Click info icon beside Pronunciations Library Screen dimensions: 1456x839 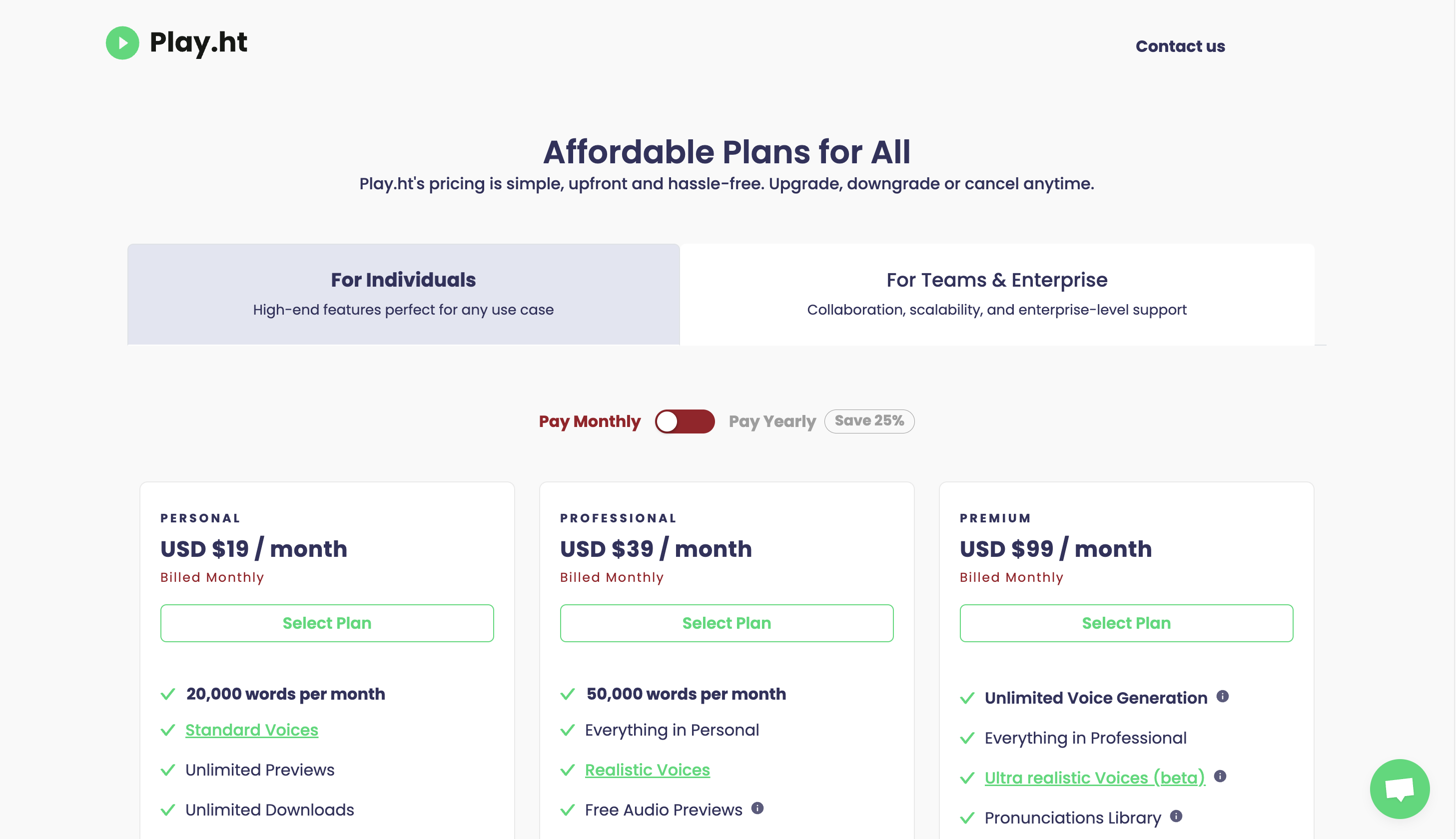click(x=1176, y=816)
